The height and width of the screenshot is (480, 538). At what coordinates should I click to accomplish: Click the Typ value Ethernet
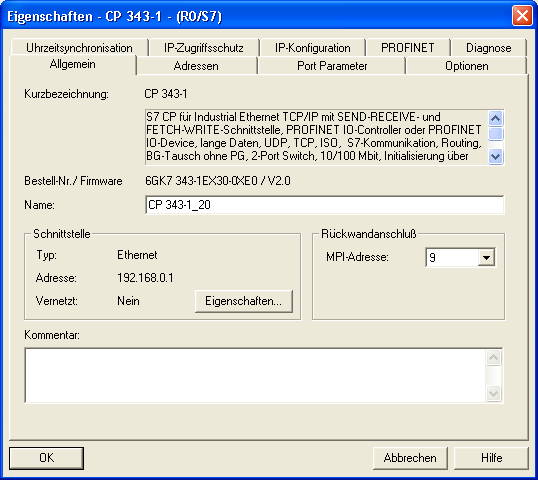(x=137, y=255)
